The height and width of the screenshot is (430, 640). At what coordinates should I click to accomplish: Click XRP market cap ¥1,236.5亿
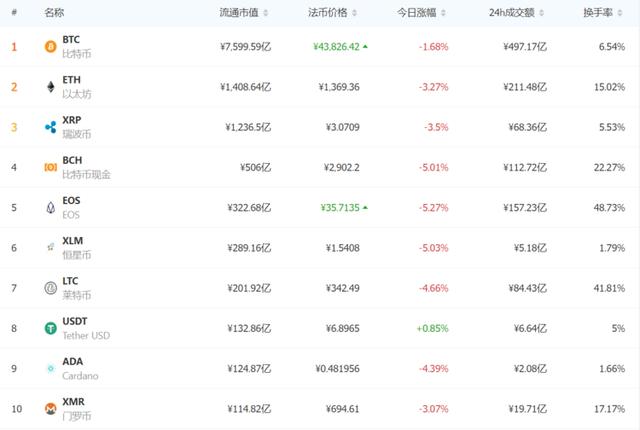[x=248, y=127]
